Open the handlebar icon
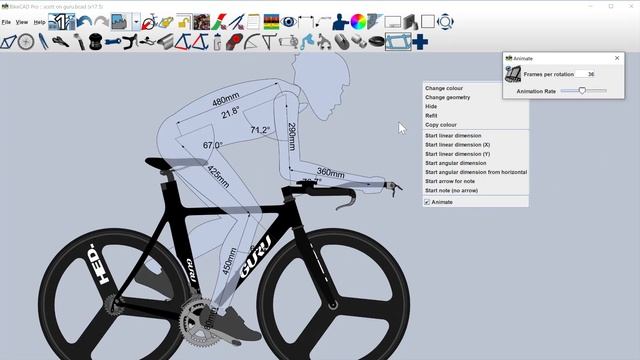The width and height of the screenshot is (640, 360). (130, 42)
